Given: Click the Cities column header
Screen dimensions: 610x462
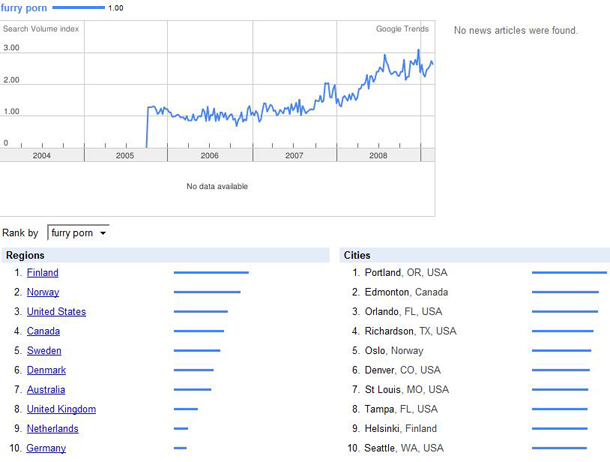Looking at the screenshot, I should pyautogui.click(x=357, y=255).
